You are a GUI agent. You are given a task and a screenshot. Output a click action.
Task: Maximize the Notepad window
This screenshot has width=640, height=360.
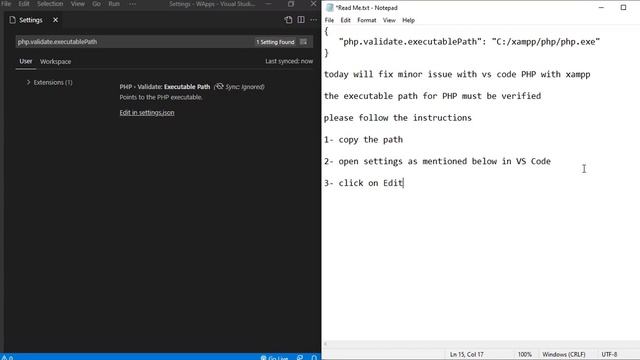point(623,7)
